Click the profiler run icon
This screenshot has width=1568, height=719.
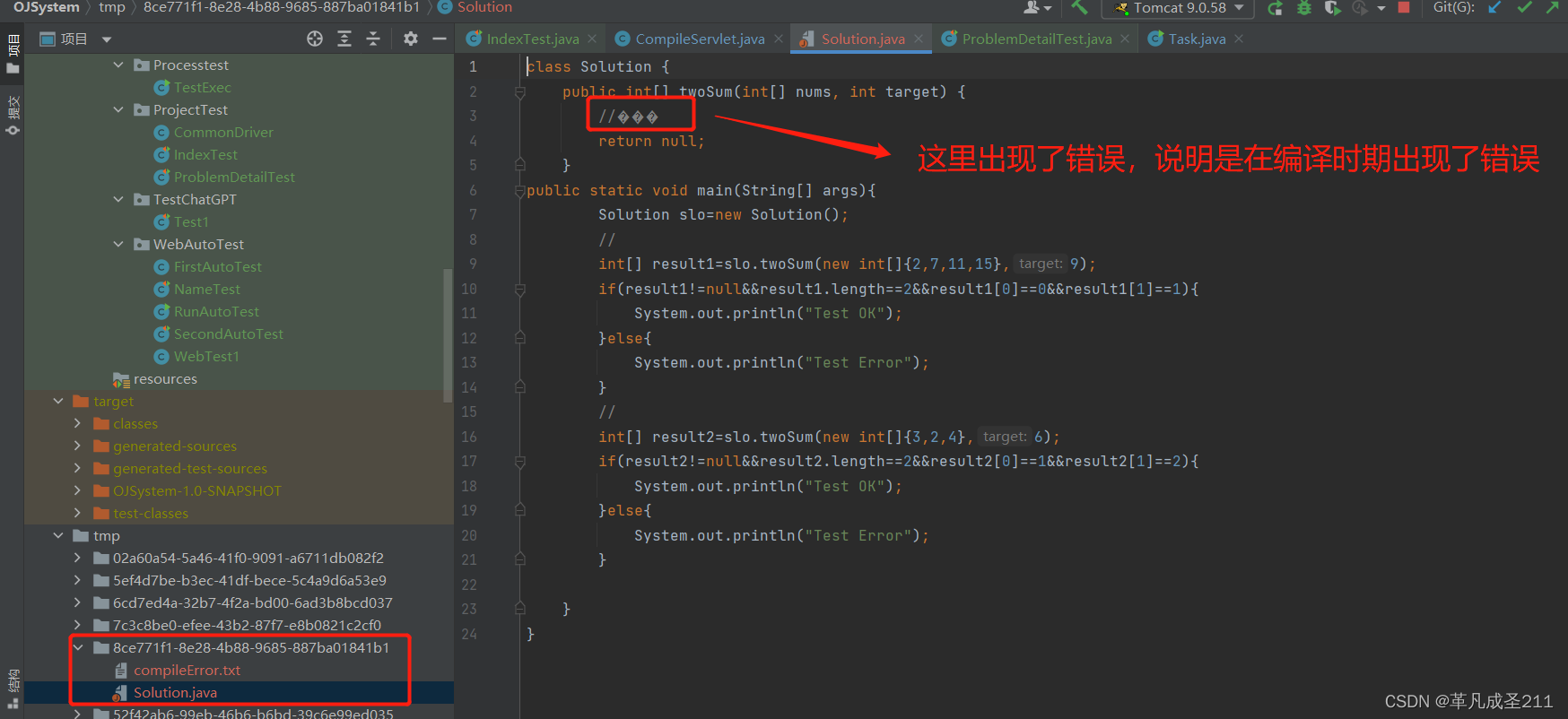click(1360, 8)
